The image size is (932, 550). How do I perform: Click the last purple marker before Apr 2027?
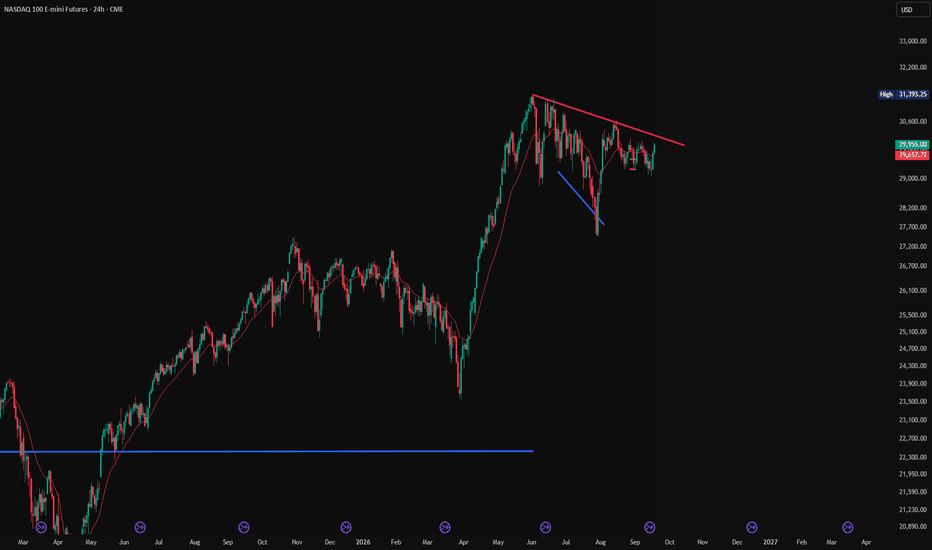click(848, 527)
